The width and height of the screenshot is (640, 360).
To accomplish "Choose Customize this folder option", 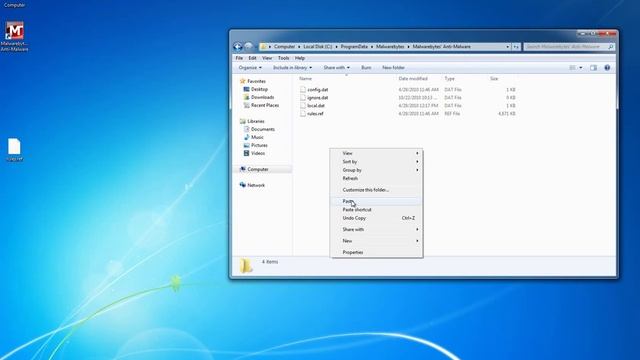I will (x=376, y=190).
